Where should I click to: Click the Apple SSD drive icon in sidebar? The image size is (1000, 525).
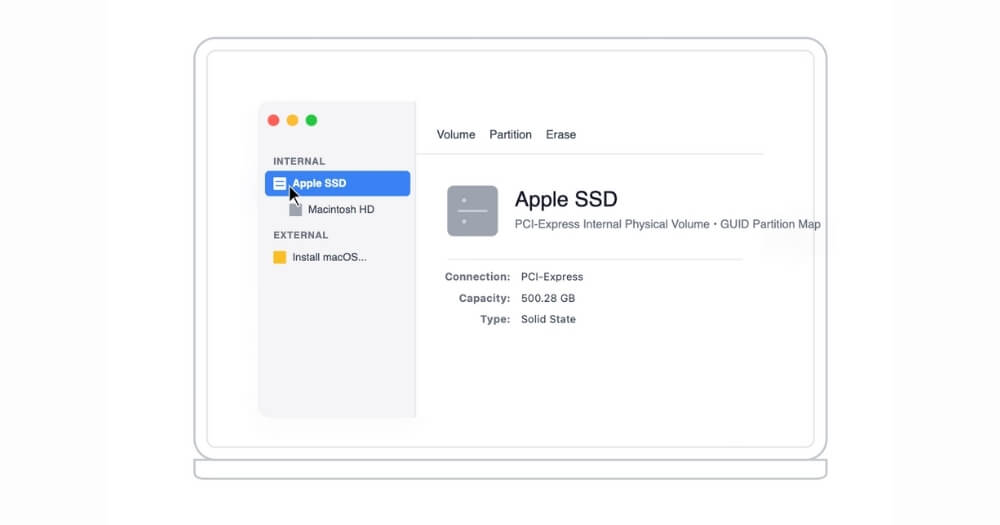280,184
